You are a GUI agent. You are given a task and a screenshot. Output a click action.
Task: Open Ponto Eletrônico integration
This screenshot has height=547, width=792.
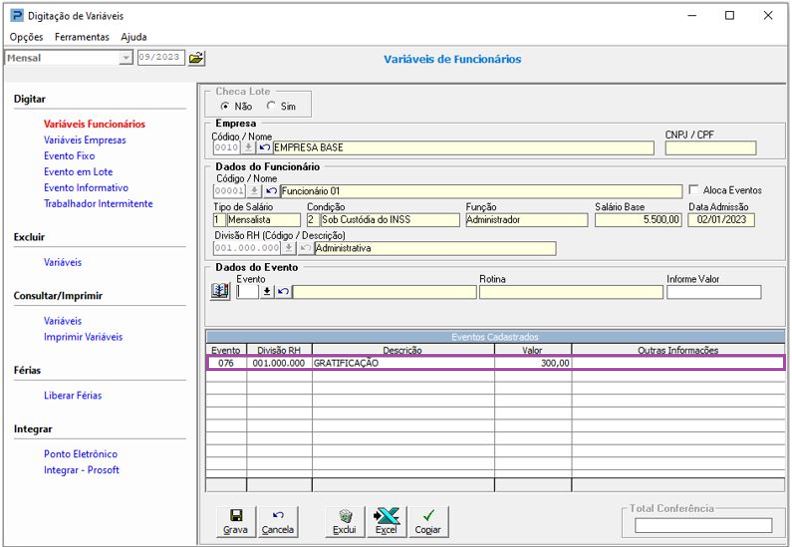click(x=80, y=454)
